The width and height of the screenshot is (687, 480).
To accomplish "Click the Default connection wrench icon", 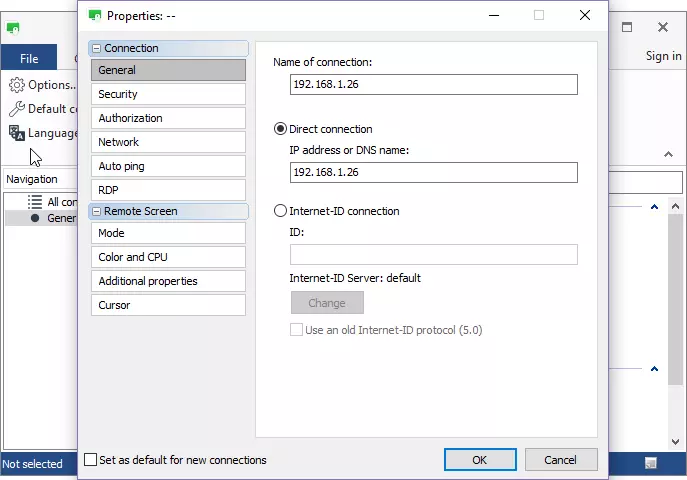I will (16, 109).
